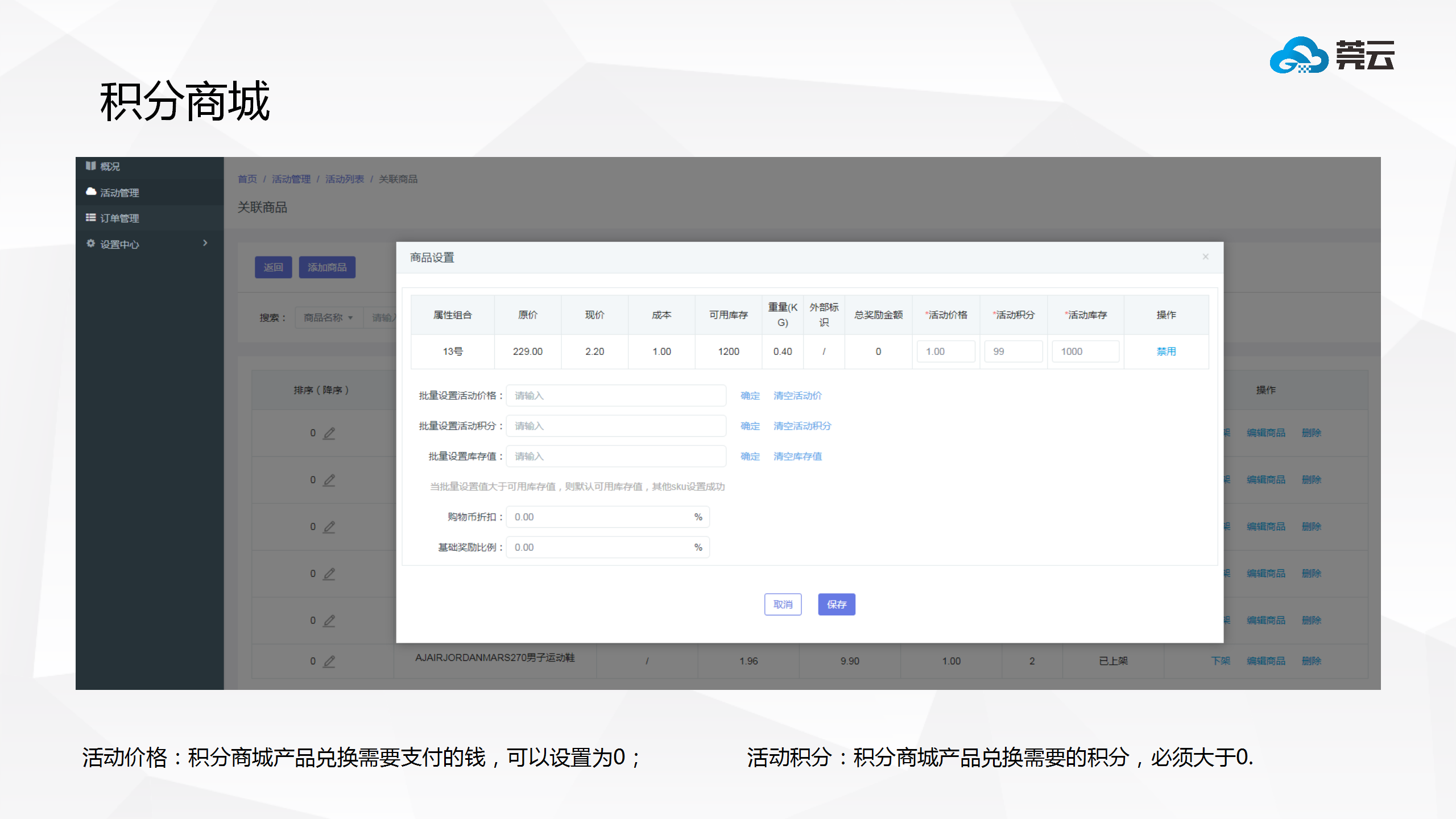
Task: Expand the 设置中心 chevron arrow
Action: [205, 243]
